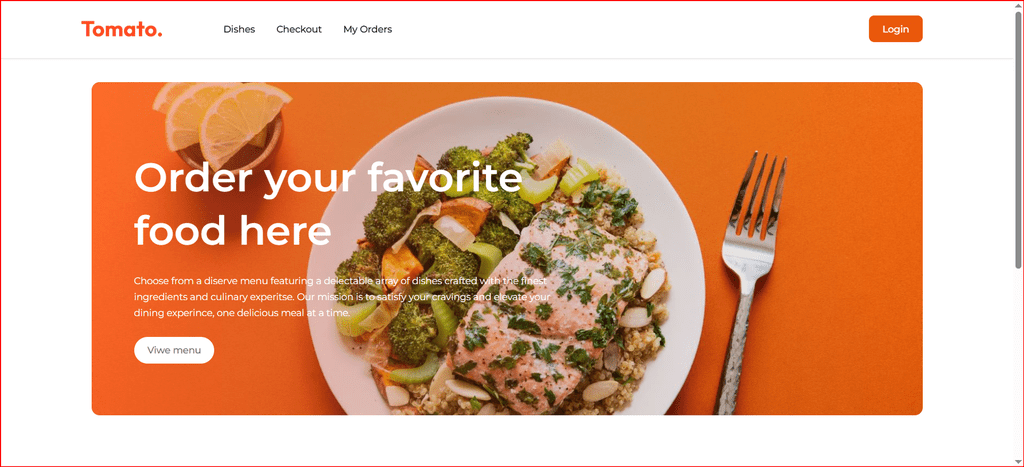
Task: Open the Dishes nav link
Action: click(x=239, y=29)
